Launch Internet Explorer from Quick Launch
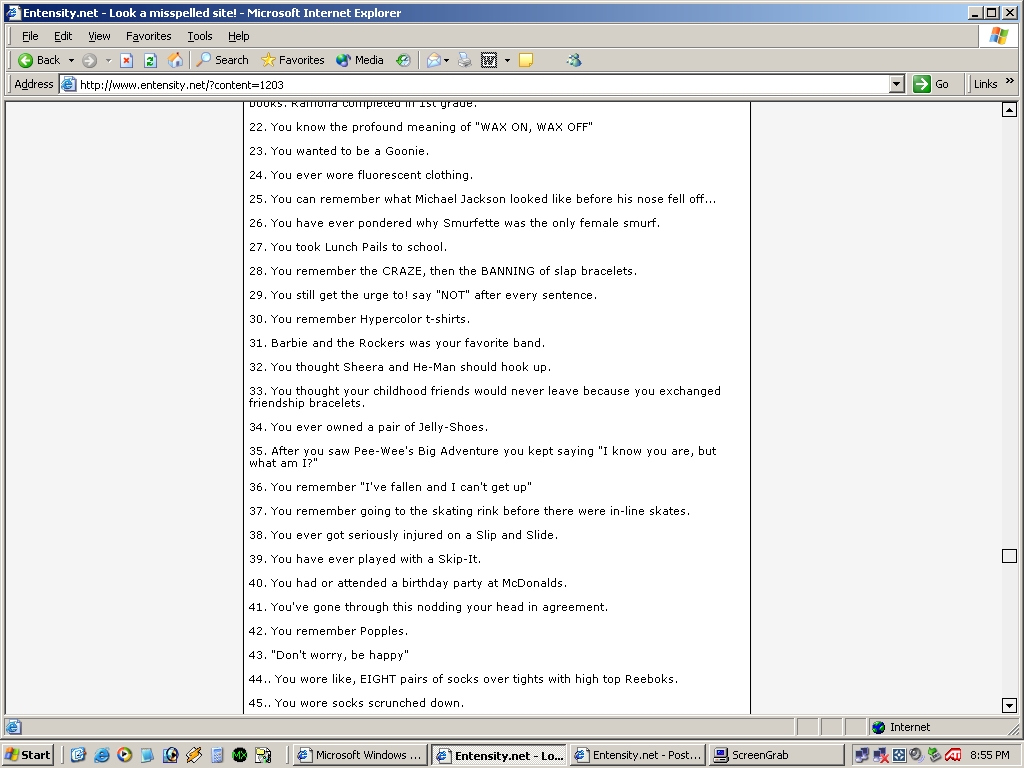The height and width of the screenshot is (768, 1024). [x=101, y=755]
